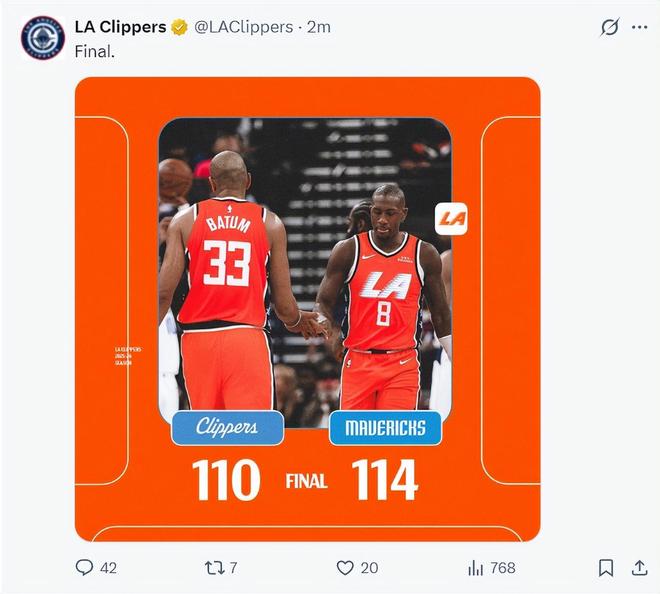Open the final score image

pyautogui.click(x=308, y=309)
